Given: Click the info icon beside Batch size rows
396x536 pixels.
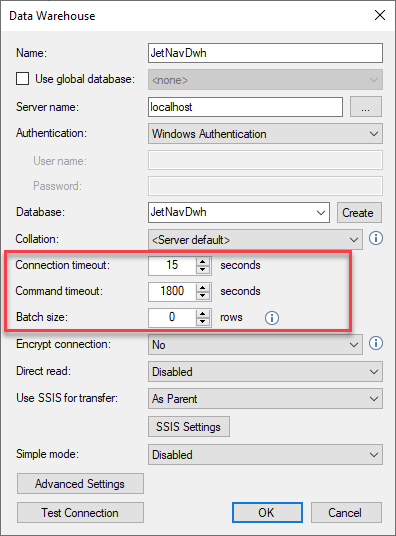Looking at the screenshot, I should (272, 318).
